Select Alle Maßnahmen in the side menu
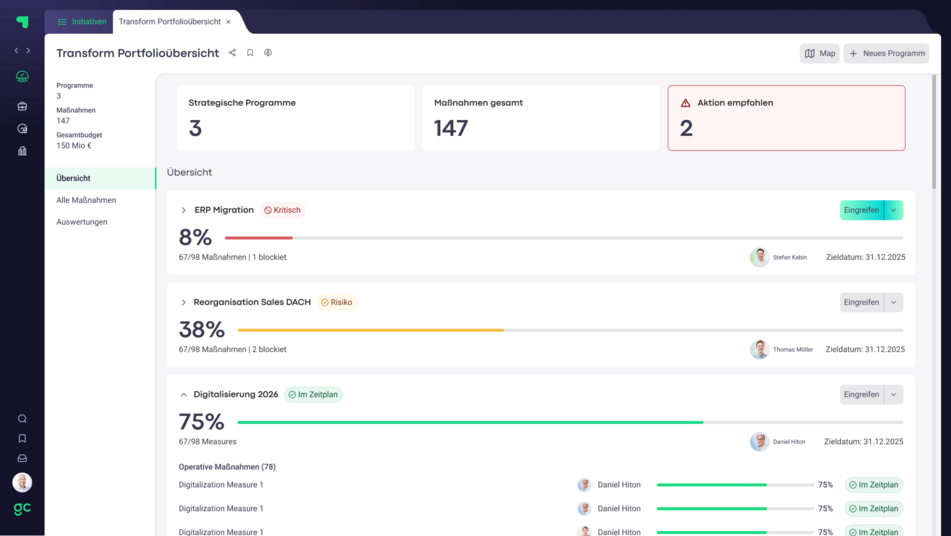The image size is (951, 536). [86, 200]
